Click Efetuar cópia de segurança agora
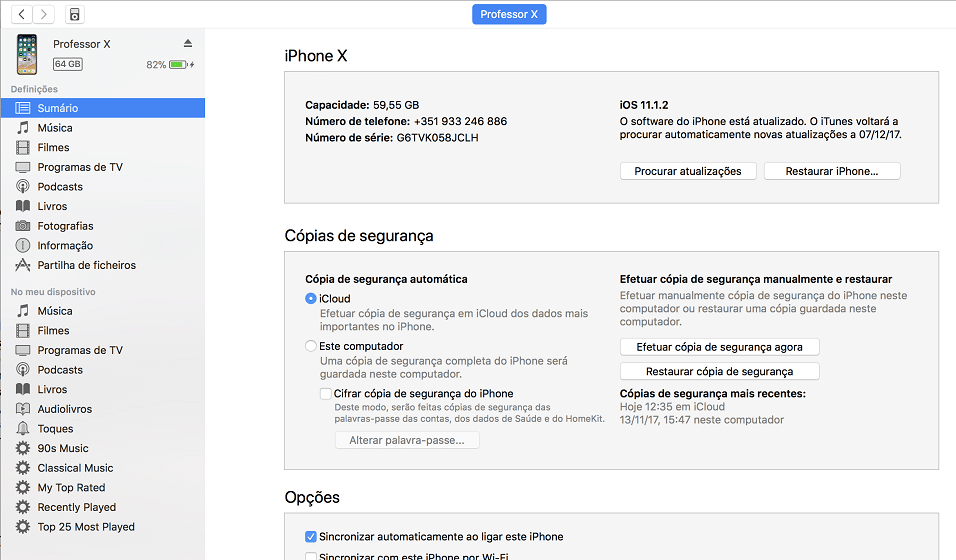The image size is (956, 560). pyautogui.click(x=719, y=347)
